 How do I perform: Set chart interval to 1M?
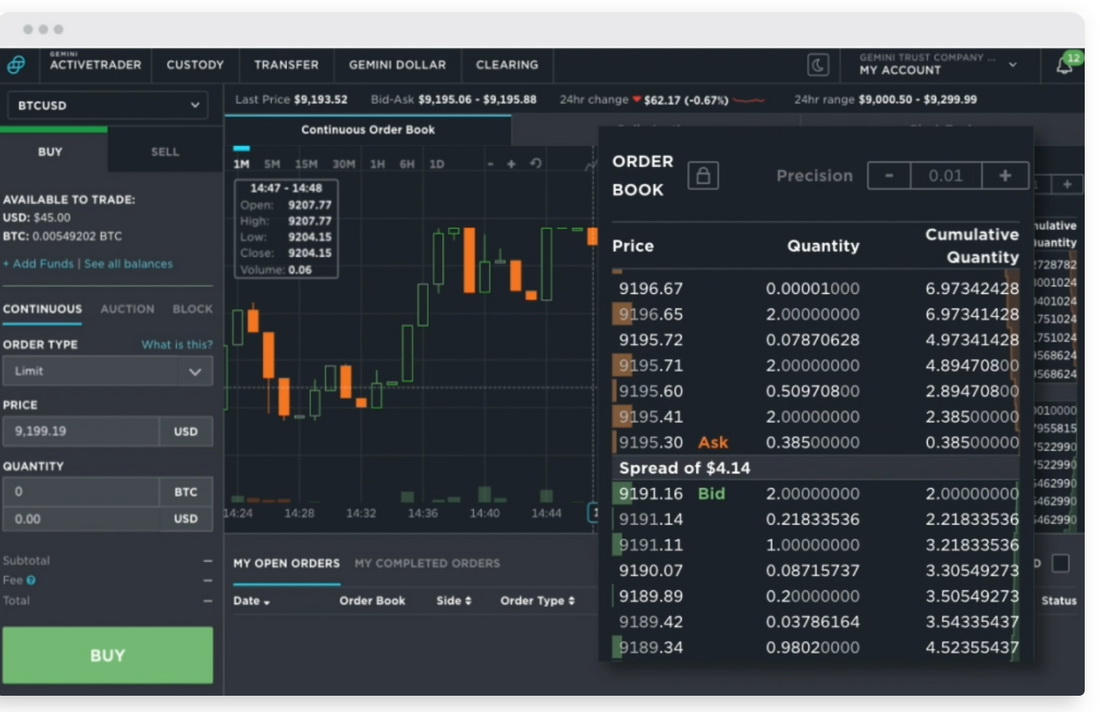point(241,164)
